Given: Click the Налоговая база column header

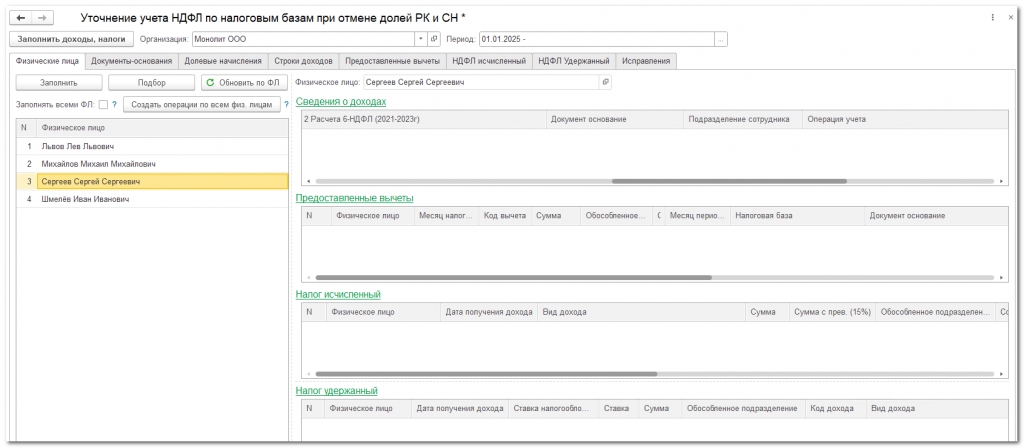Looking at the screenshot, I should (798, 216).
